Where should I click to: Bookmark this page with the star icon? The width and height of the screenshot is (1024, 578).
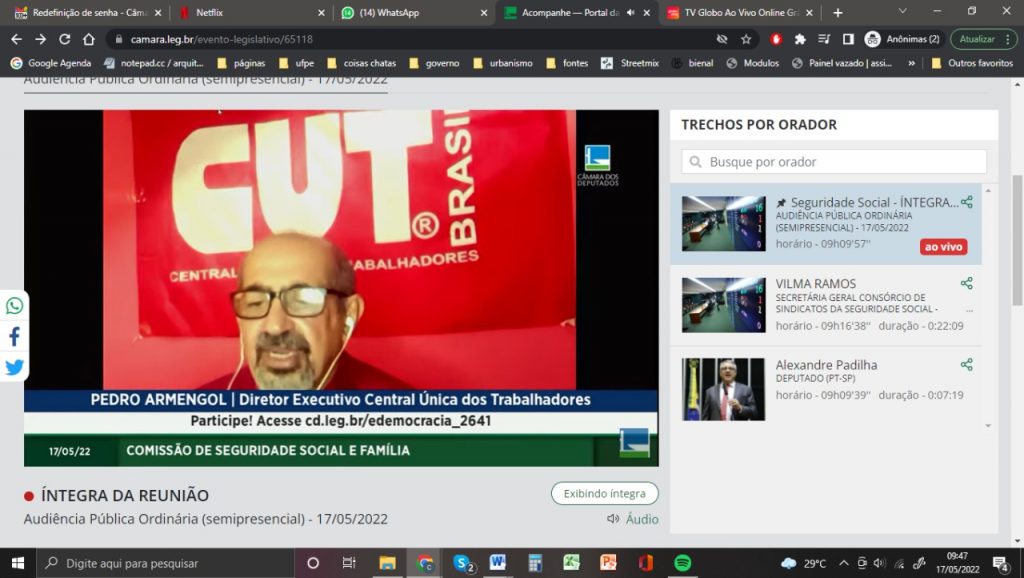click(x=746, y=39)
